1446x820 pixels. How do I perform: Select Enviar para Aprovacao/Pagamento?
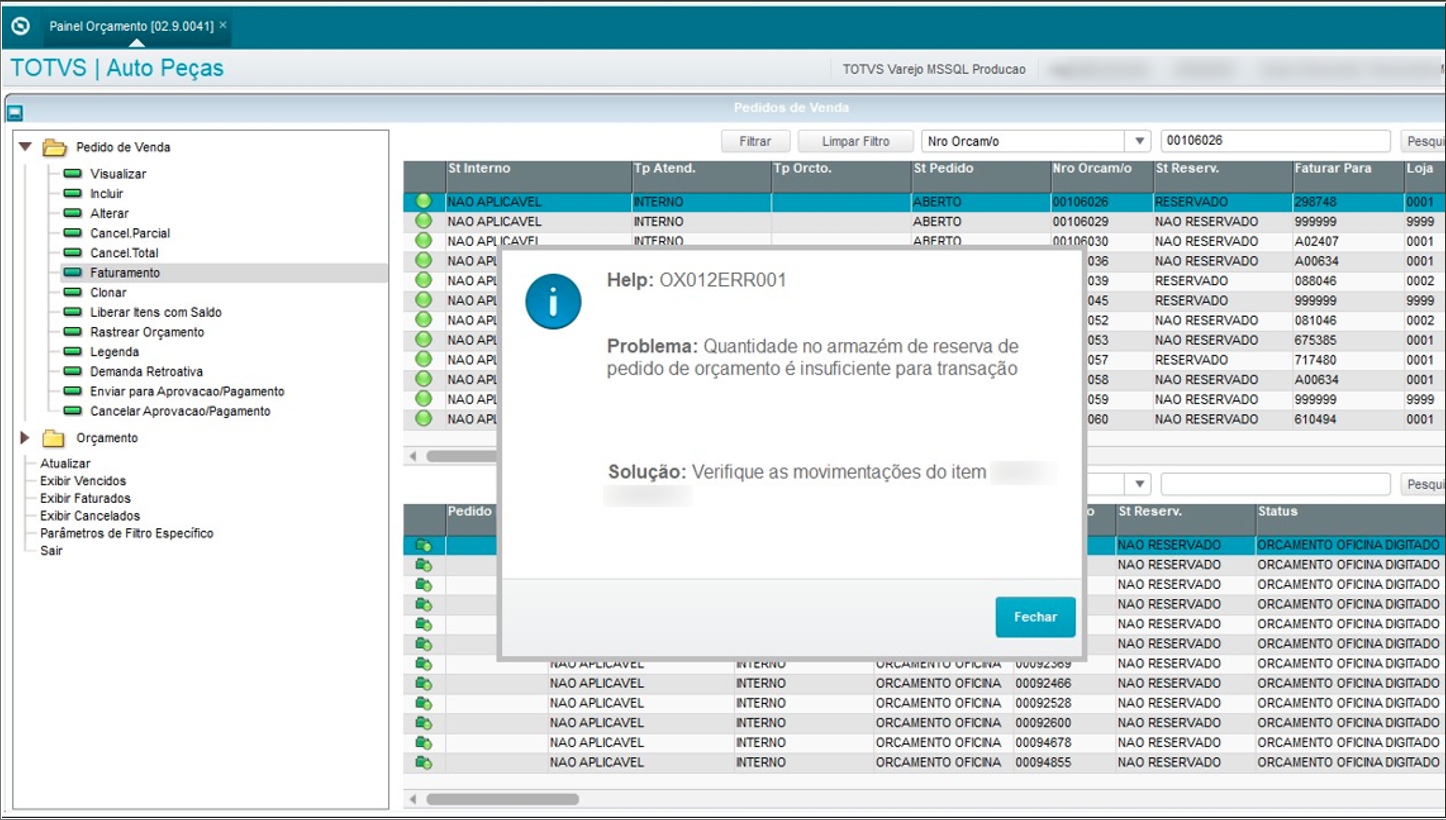(x=187, y=392)
